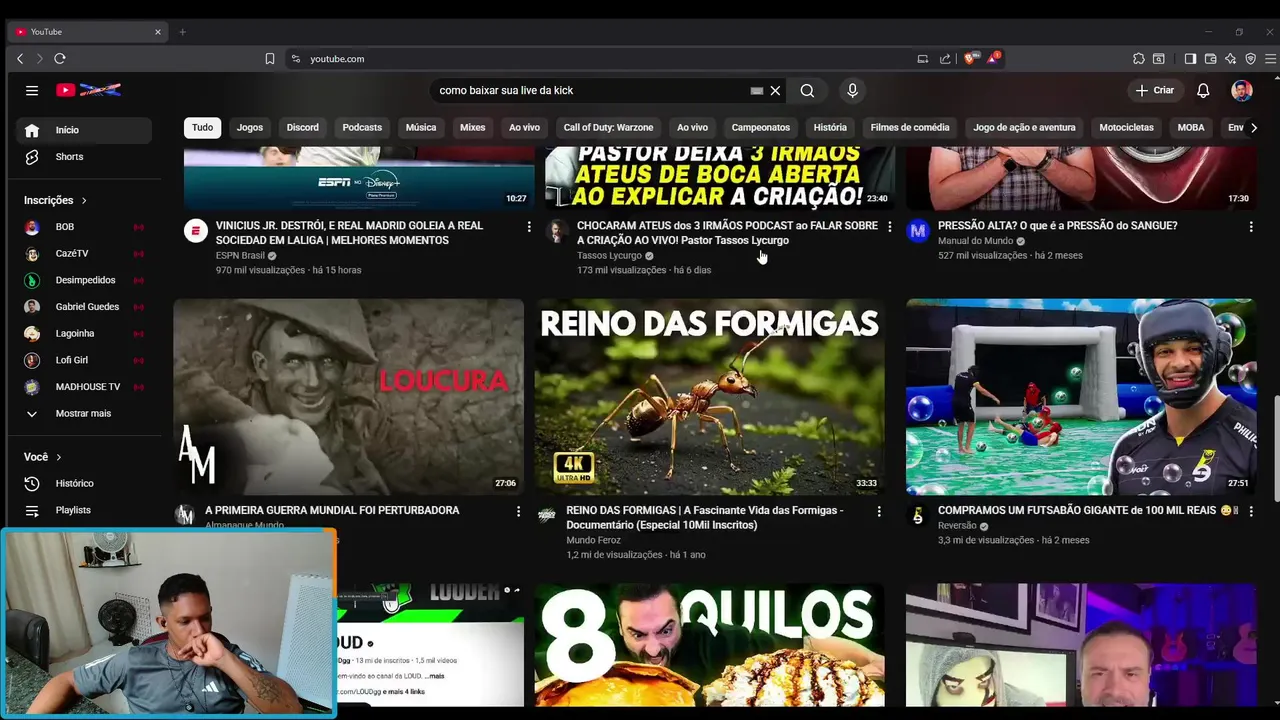1280x720 pixels.
Task: Select Início in the sidebar
Action: click(x=84, y=130)
